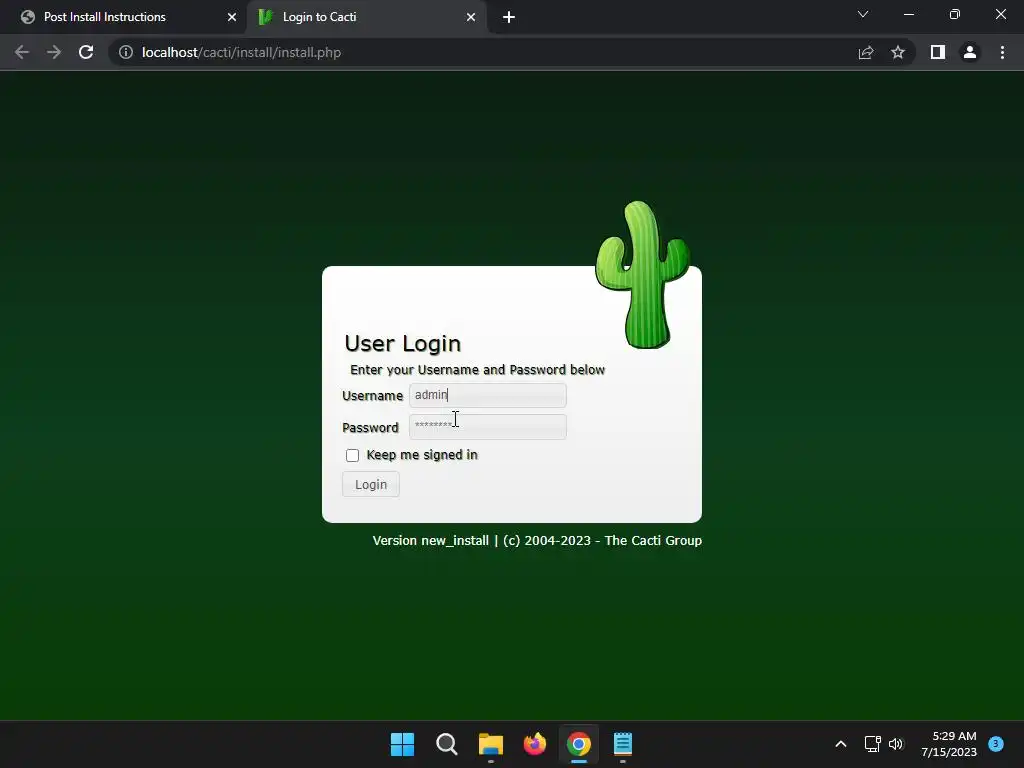Open the volume control

pyautogui.click(x=896, y=744)
